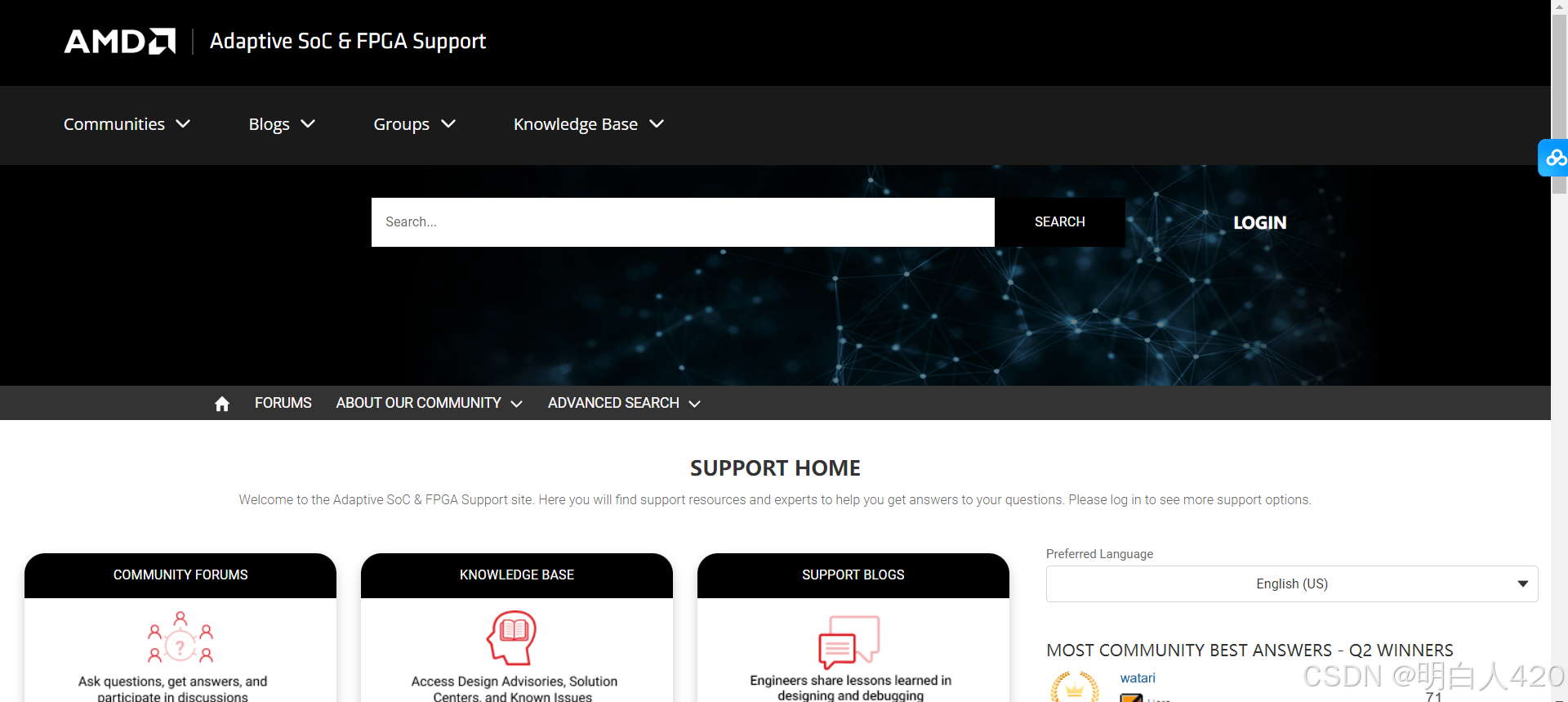Expand the Knowledge Base top menu
Viewport: 1568px width, 702px height.
589,124
